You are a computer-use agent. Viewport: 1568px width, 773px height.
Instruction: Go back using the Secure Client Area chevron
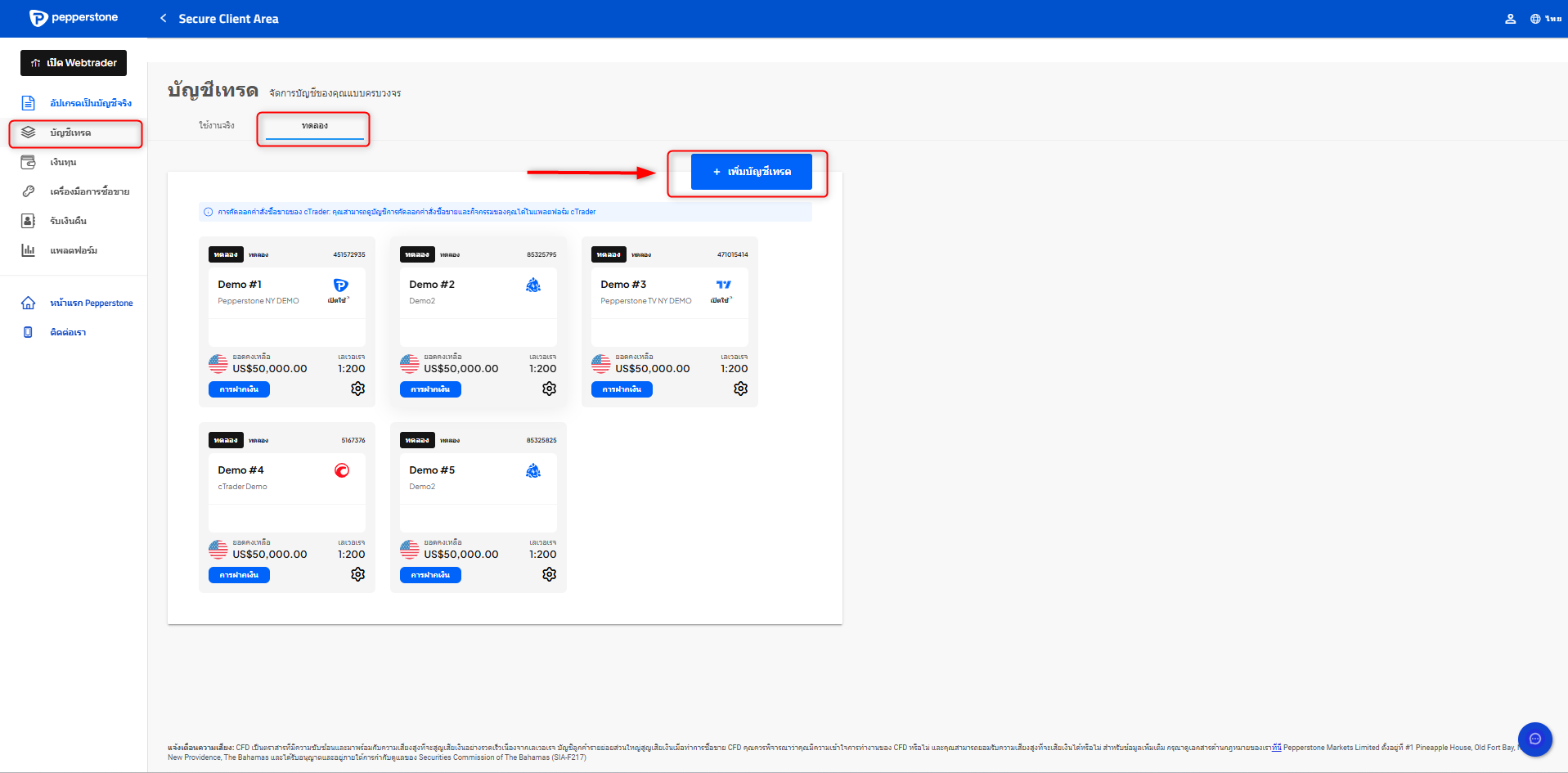164,19
